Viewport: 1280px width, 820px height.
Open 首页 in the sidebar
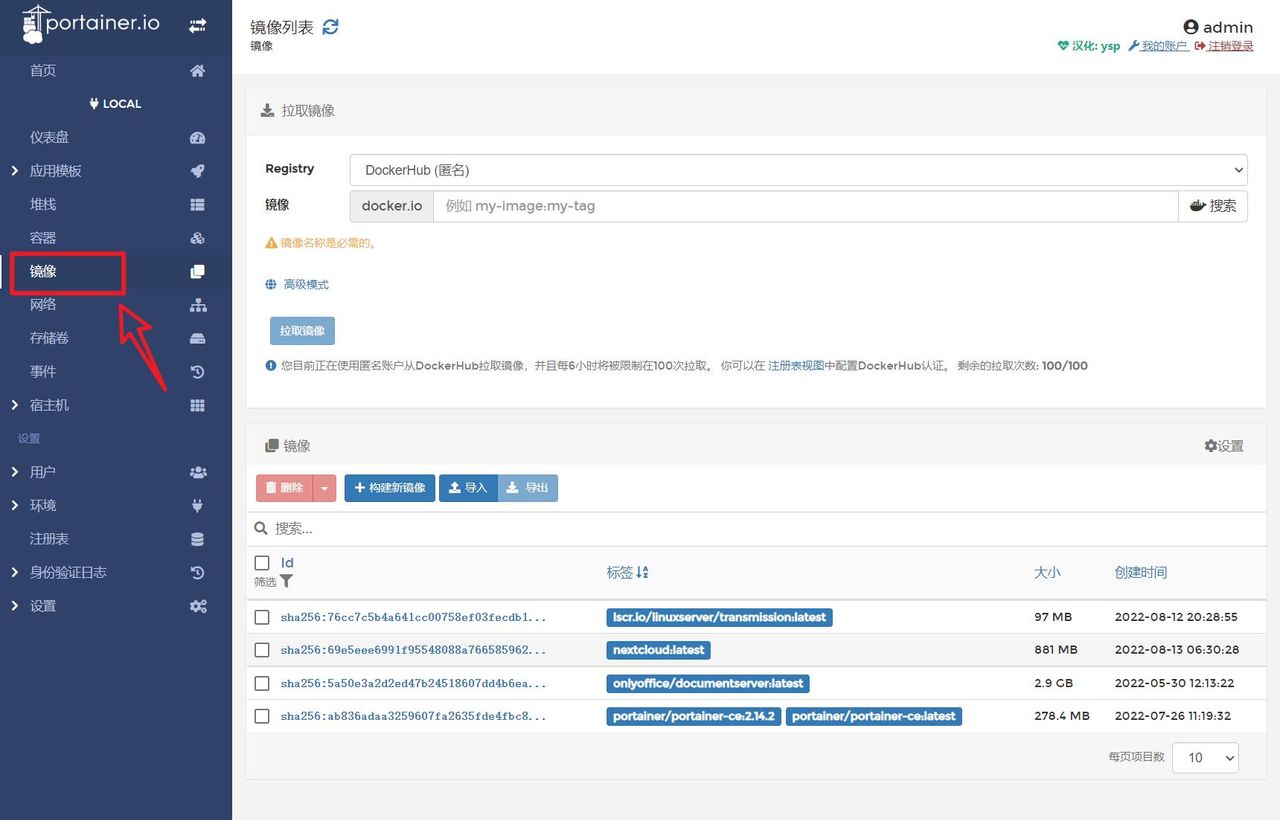pos(43,71)
